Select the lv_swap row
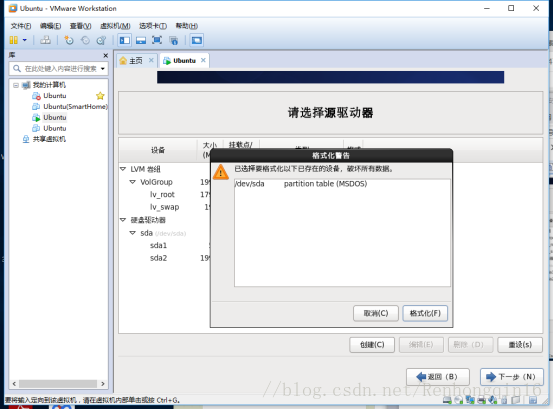This screenshot has width=553, height=410. tap(164, 207)
